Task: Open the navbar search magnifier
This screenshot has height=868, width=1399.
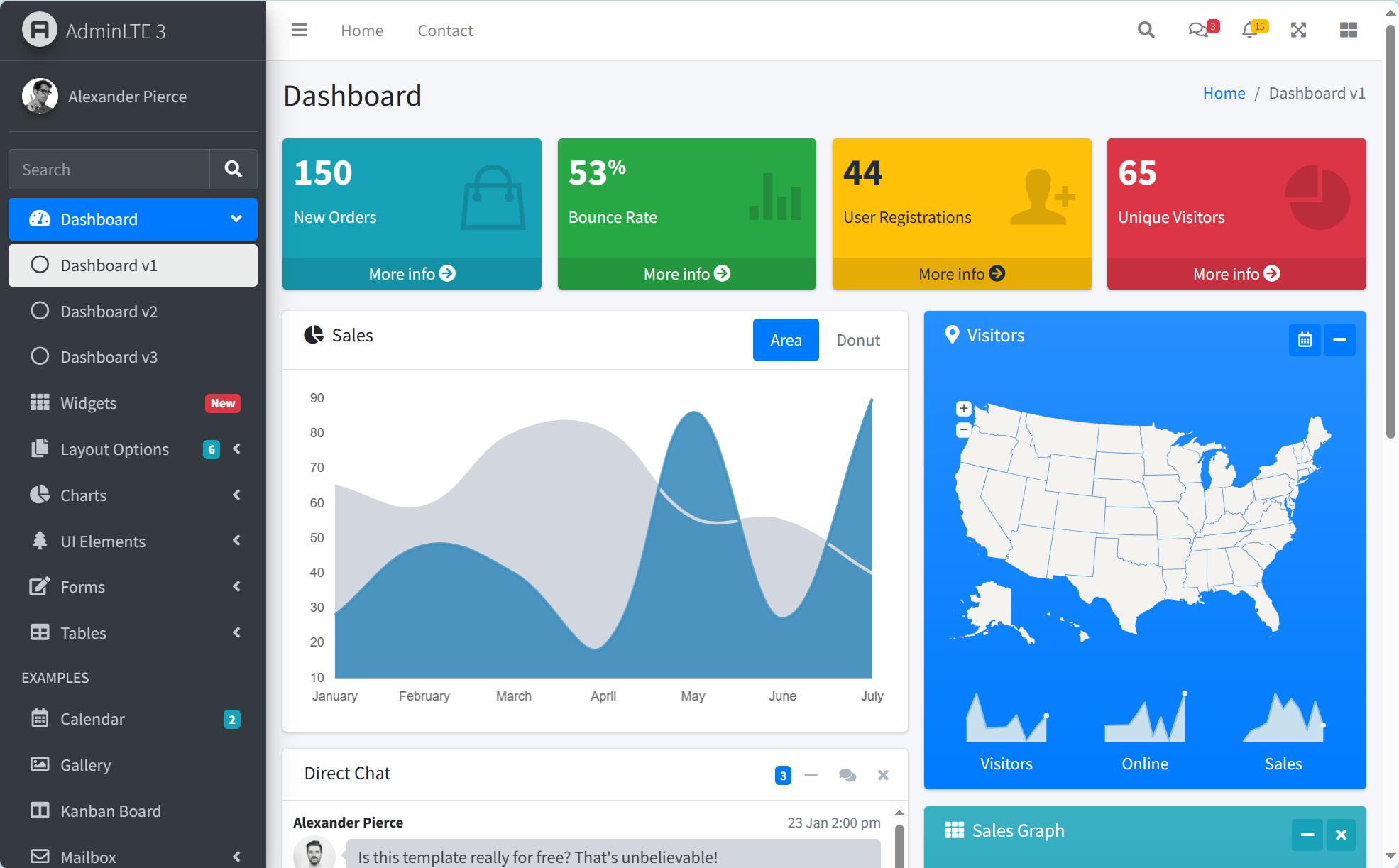Action: click(x=1146, y=31)
